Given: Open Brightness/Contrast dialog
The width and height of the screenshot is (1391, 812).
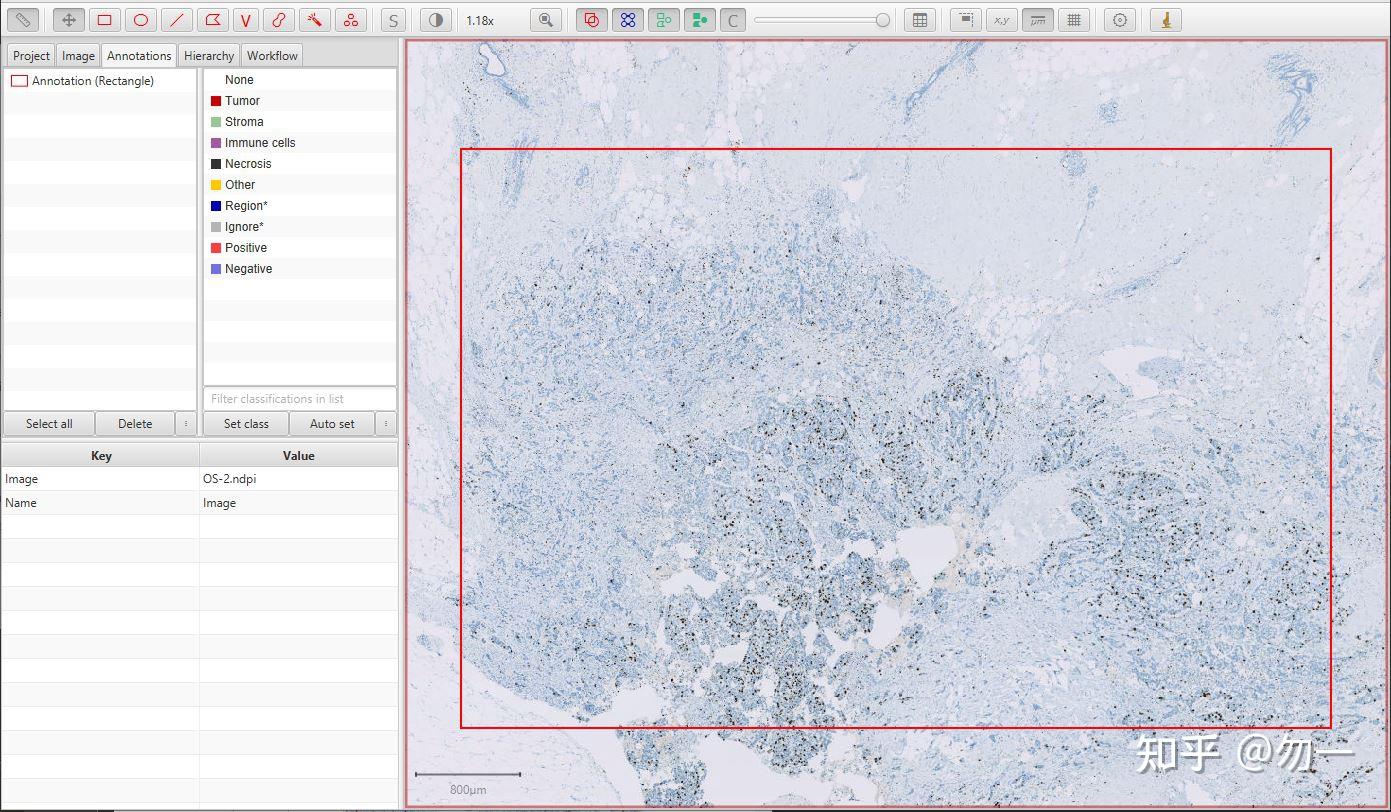Looking at the screenshot, I should [435, 20].
